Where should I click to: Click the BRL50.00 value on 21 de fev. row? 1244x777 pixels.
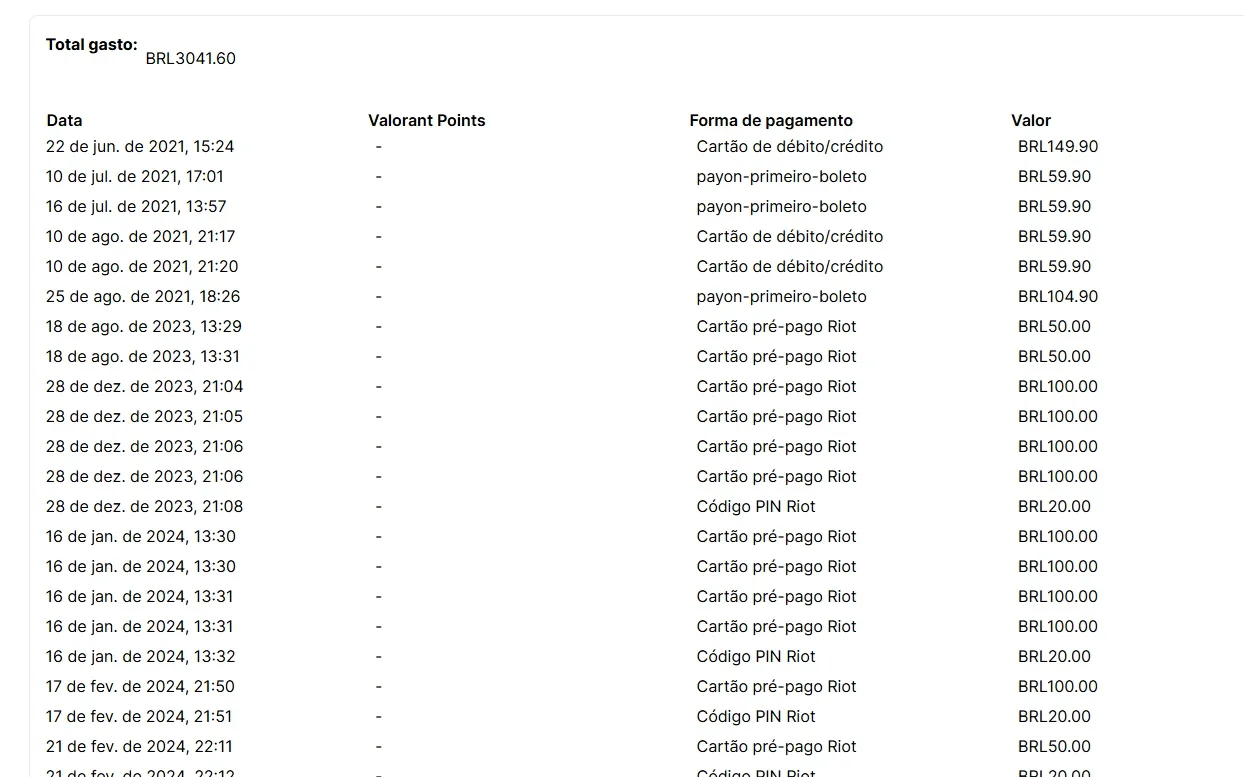click(1055, 746)
